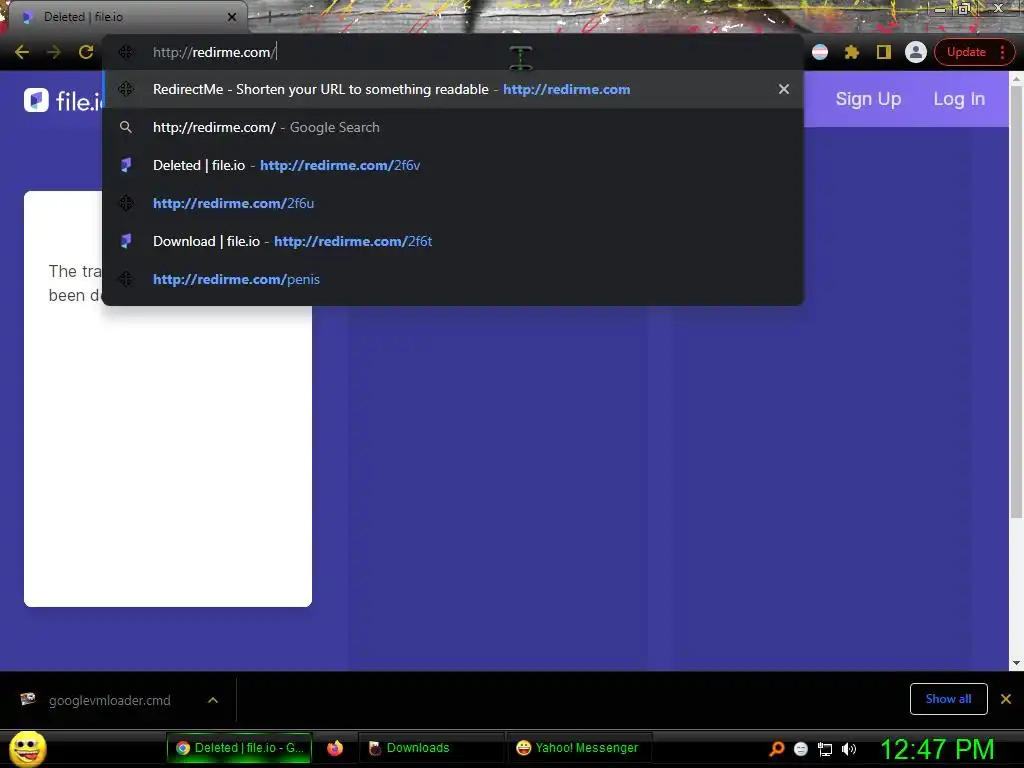The width and height of the screenshot is (1024, 768).
Task: Select the Google Search suggestion
Action: tap(453, 127)
